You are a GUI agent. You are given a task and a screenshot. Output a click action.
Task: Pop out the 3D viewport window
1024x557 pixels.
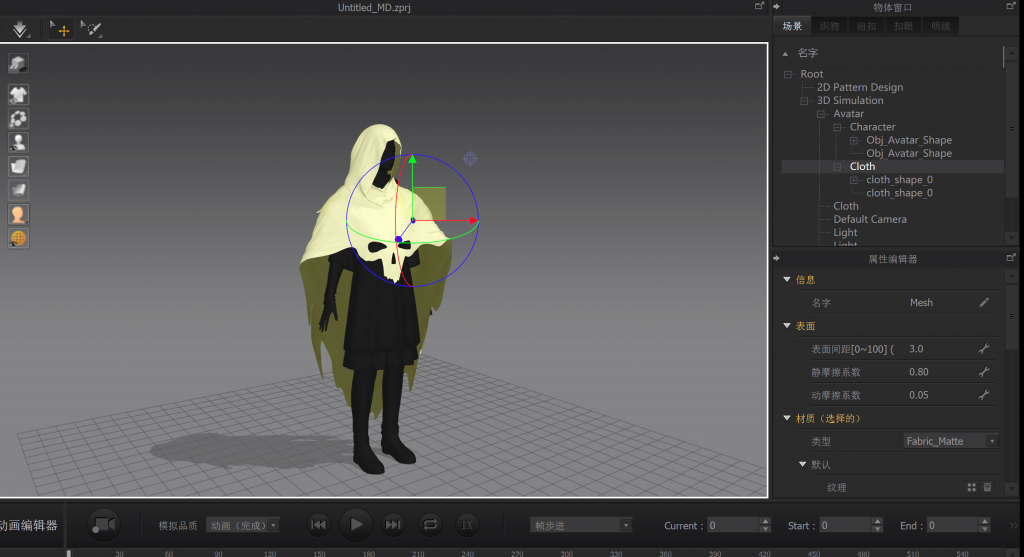pos(759,6)
